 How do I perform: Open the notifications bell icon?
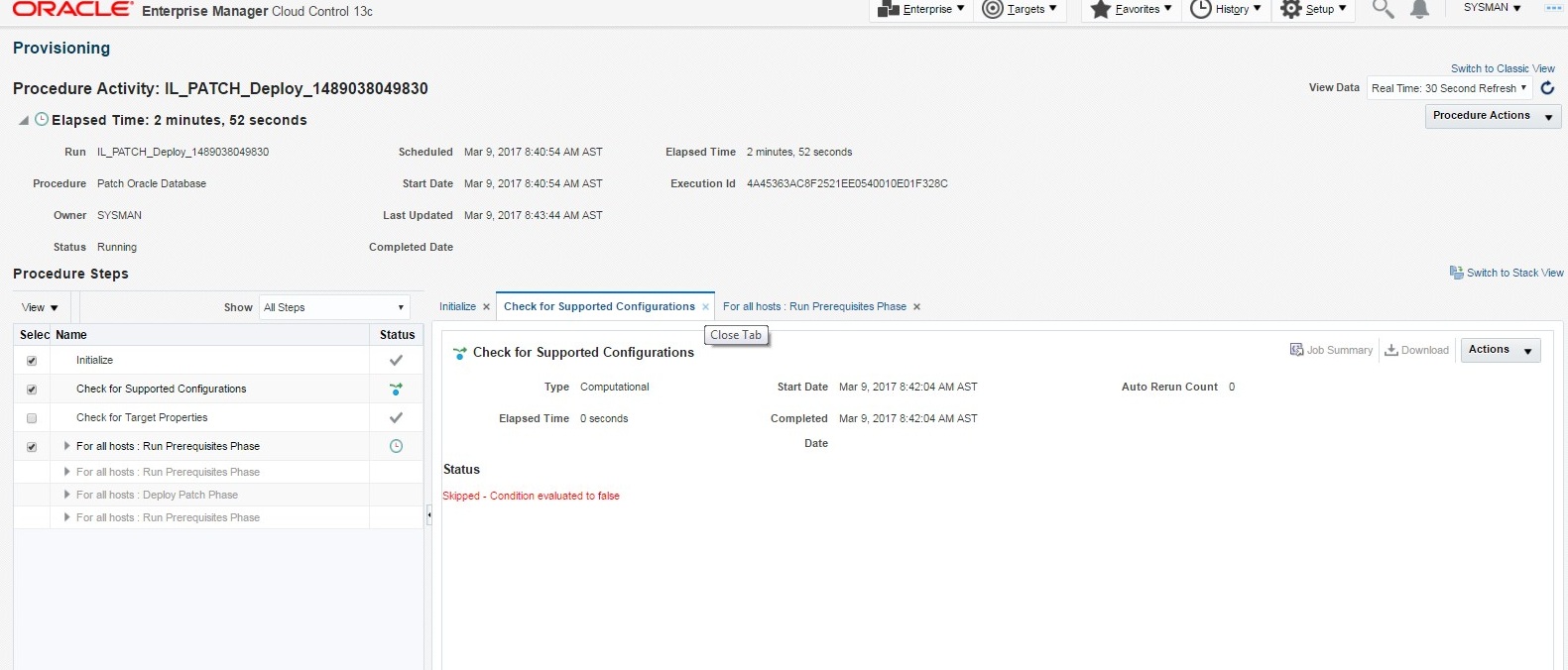tap(1420, 9)
